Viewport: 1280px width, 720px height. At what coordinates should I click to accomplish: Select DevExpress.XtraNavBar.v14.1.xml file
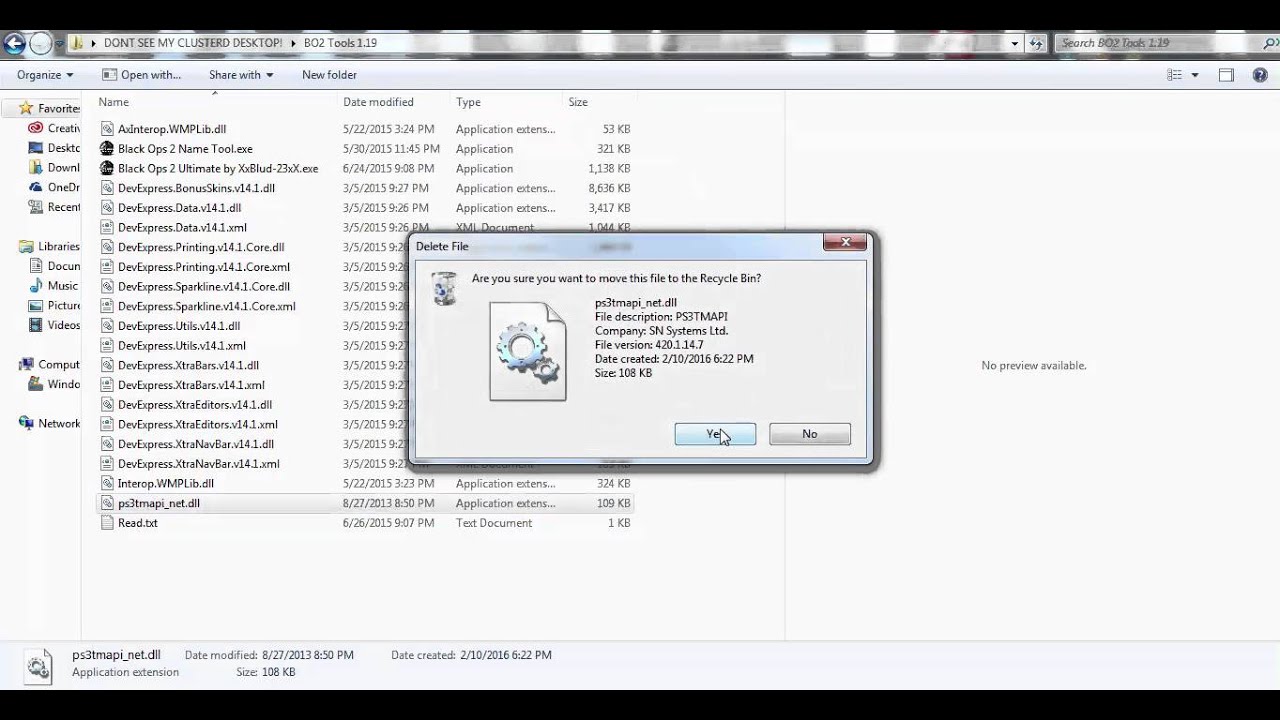[199, 464]
